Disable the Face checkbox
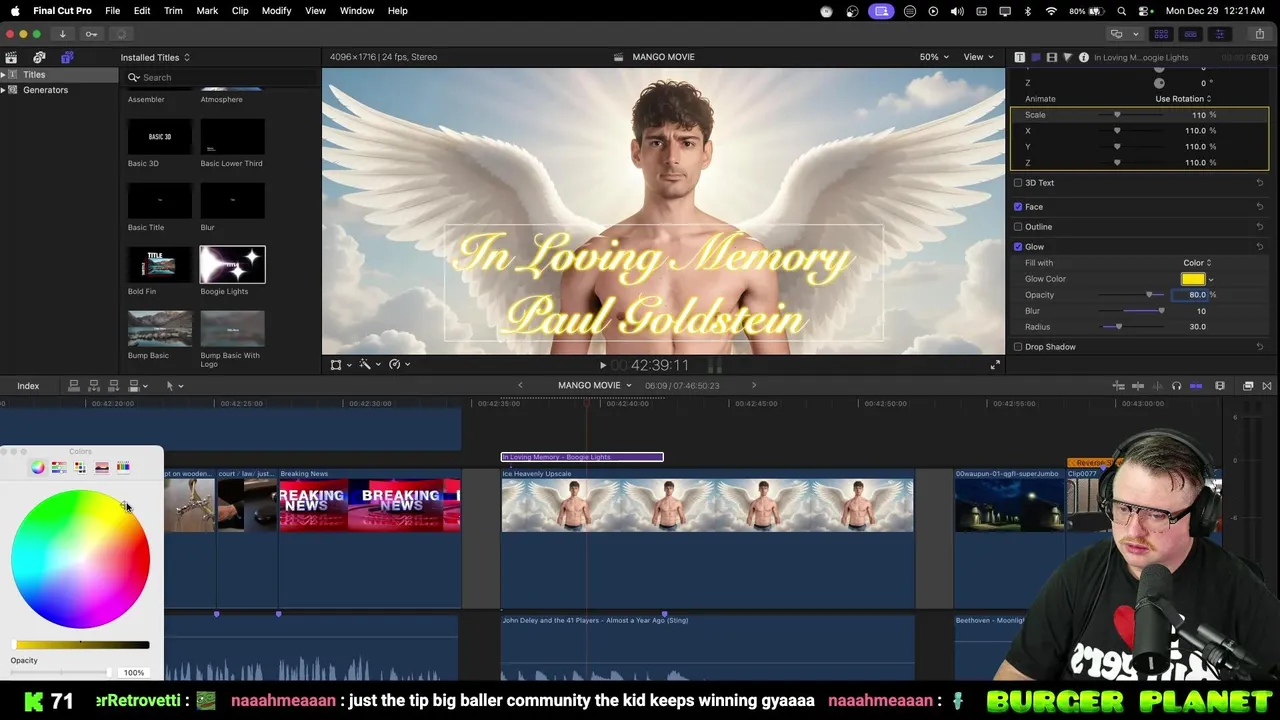This screenshot has height=720, width=1280. (1018, 207)
